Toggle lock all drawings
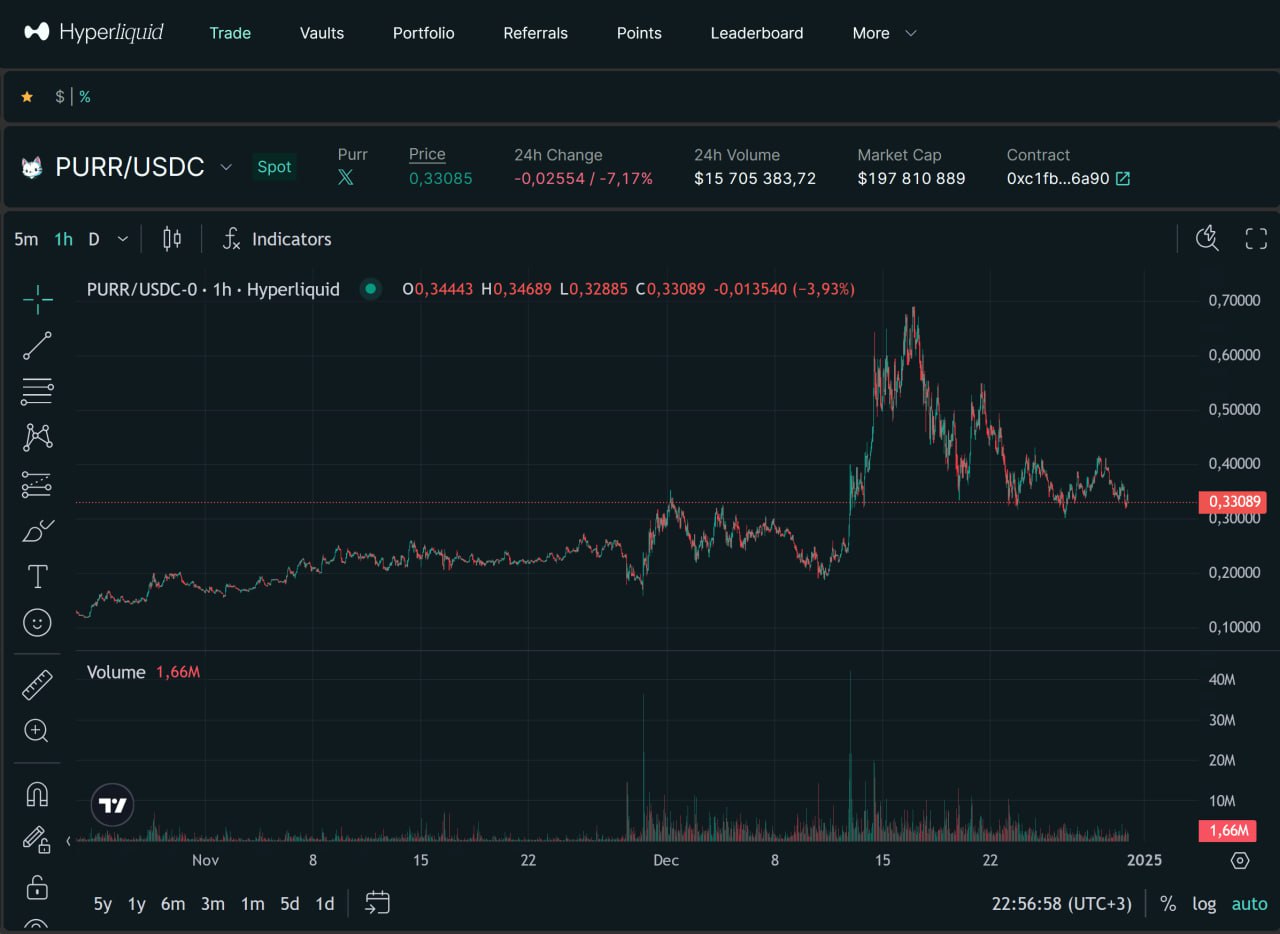 coord(37,887)
